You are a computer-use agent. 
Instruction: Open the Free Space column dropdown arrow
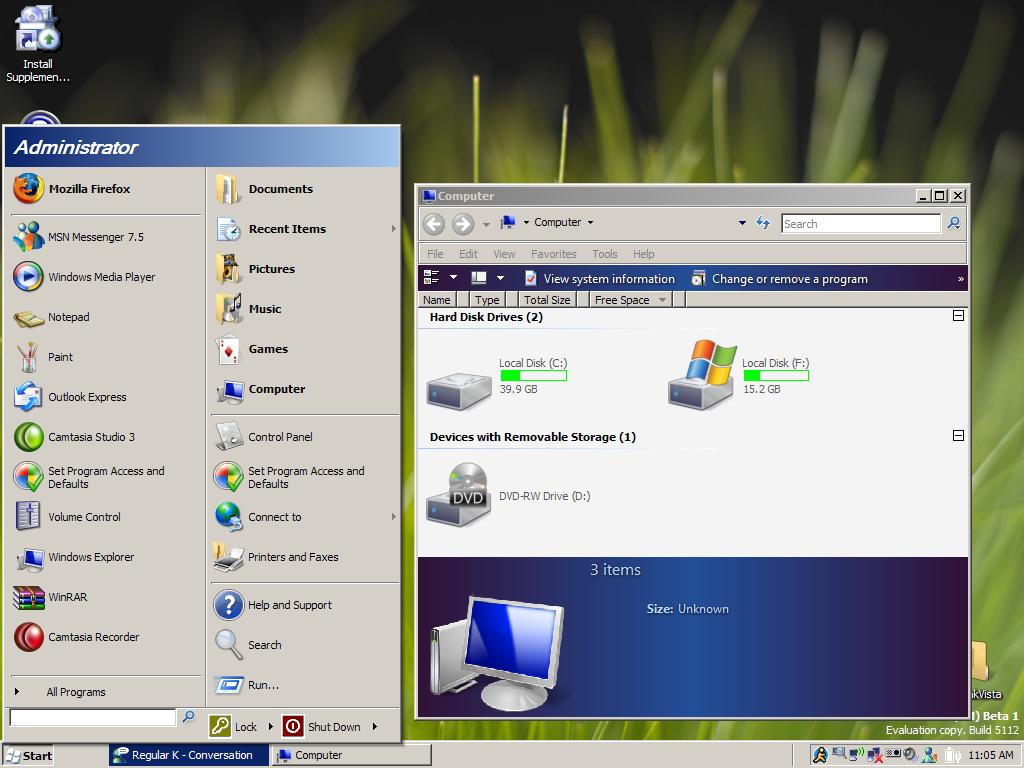tap(662, 300)
